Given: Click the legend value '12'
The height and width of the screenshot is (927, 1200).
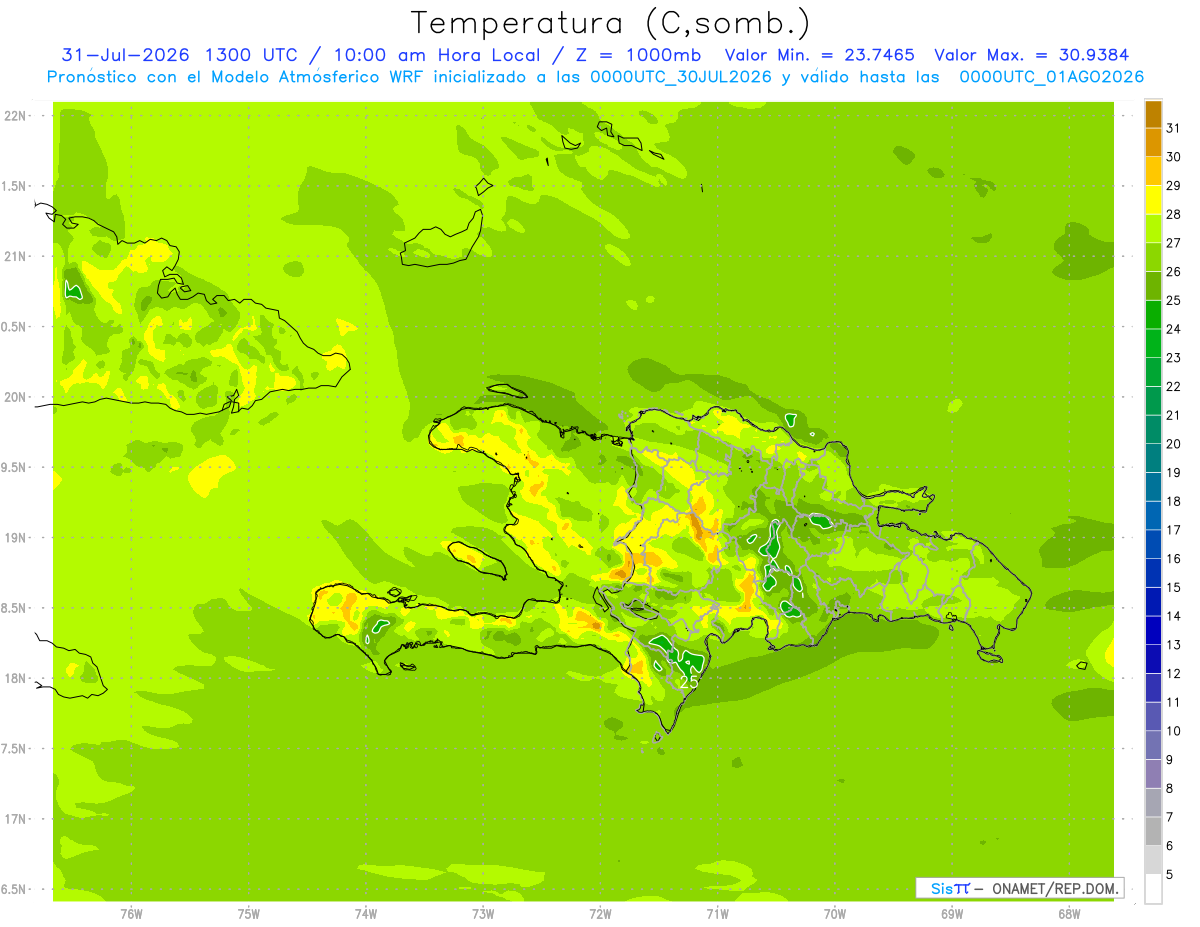Looking at the screenshot, I should tap(1174, 674).
